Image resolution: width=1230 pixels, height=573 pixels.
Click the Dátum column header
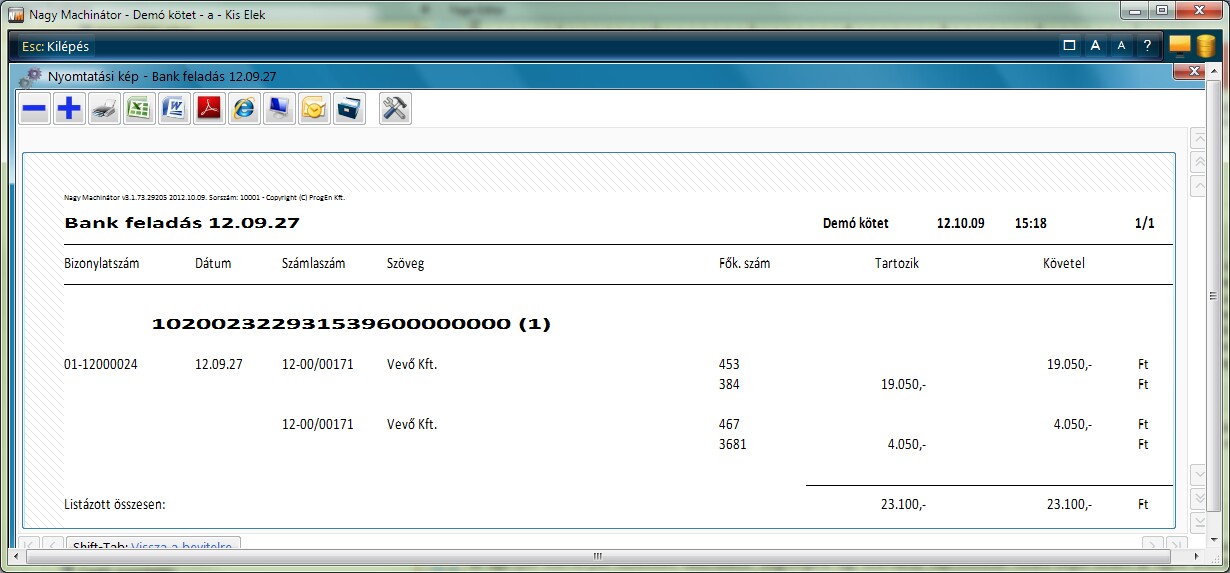point(213,264)
